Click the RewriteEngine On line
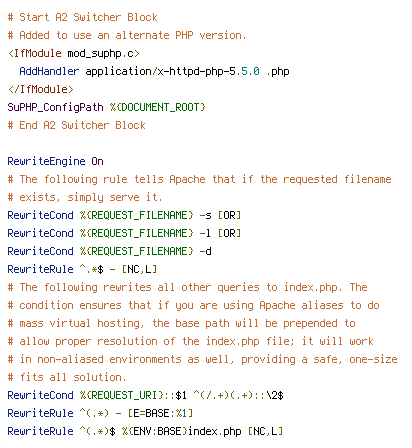Viewport: 412px width, 448px height. click(55, 161)
